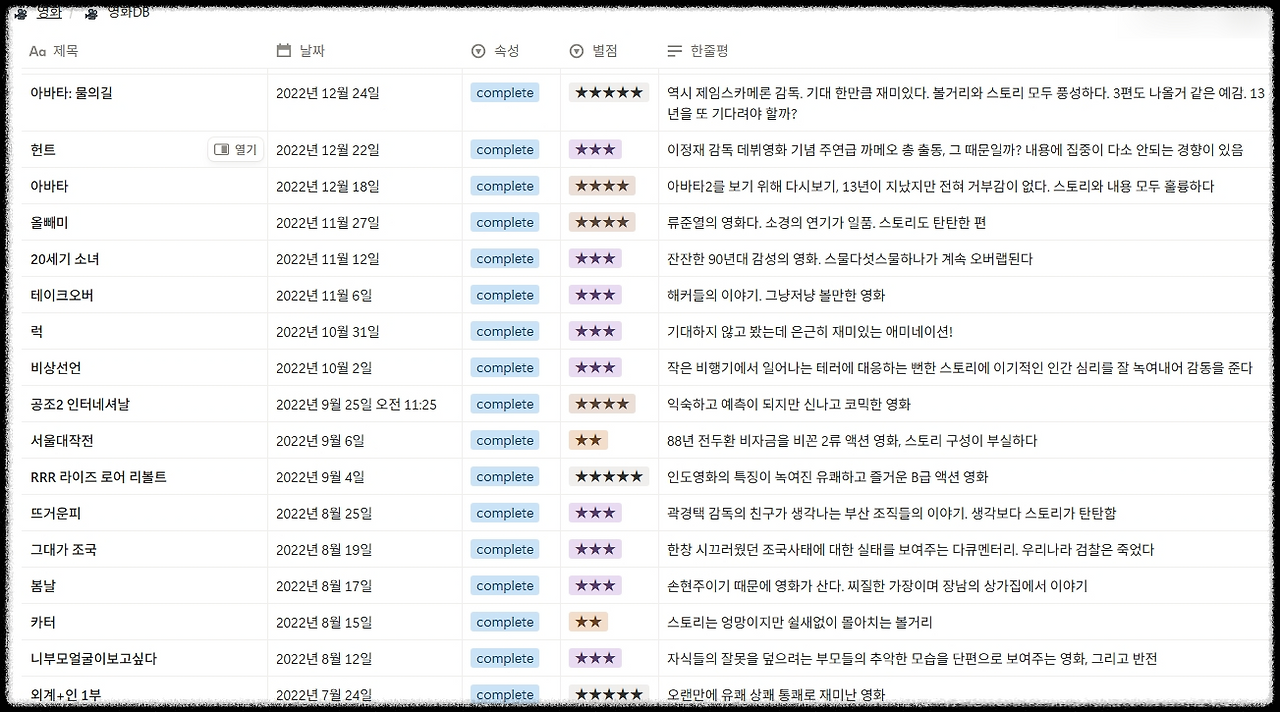Click review text starting 88년 전두환 비자금을
1280x712 pixels.
coord(852,441)
